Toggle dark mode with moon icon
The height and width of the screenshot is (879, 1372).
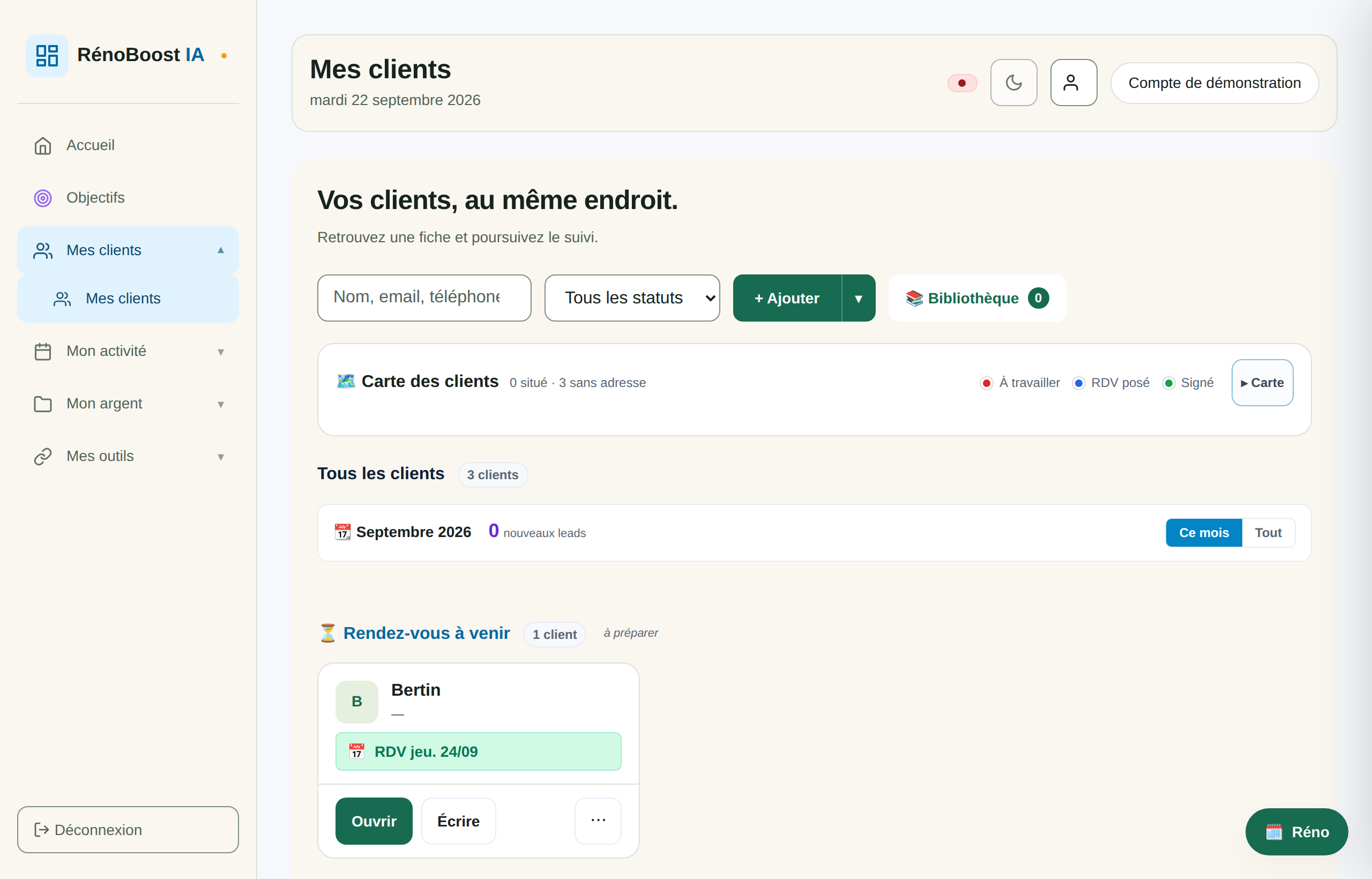click(1013, 83)
